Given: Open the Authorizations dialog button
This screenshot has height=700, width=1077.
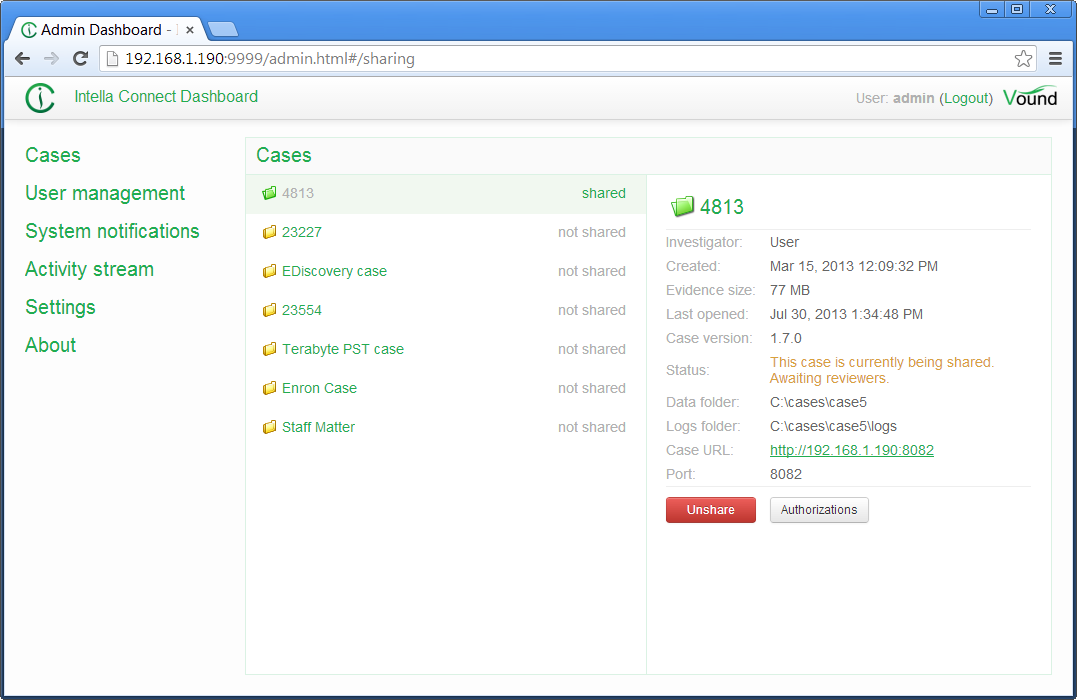Looking at the screenshot, I should 819,510.
